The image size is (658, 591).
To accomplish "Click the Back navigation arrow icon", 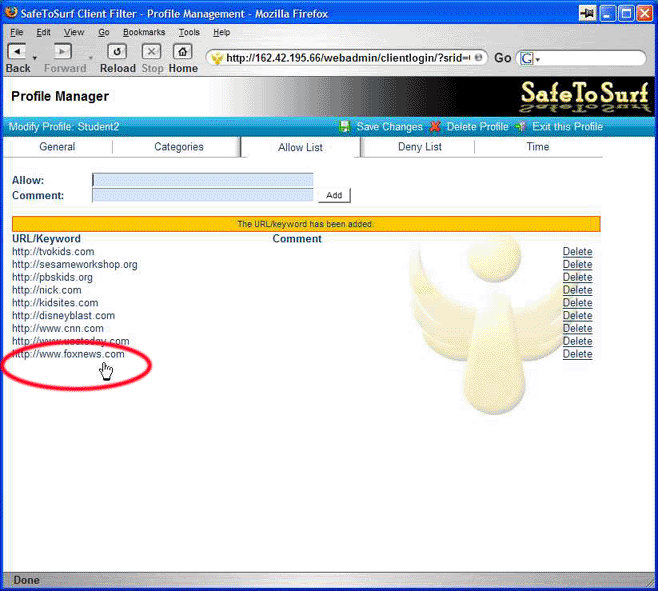I will click(x=17, y=51).
